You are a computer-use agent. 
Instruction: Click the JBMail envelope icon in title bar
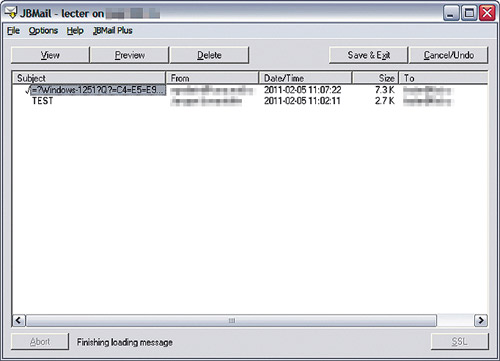click(11, 13)
